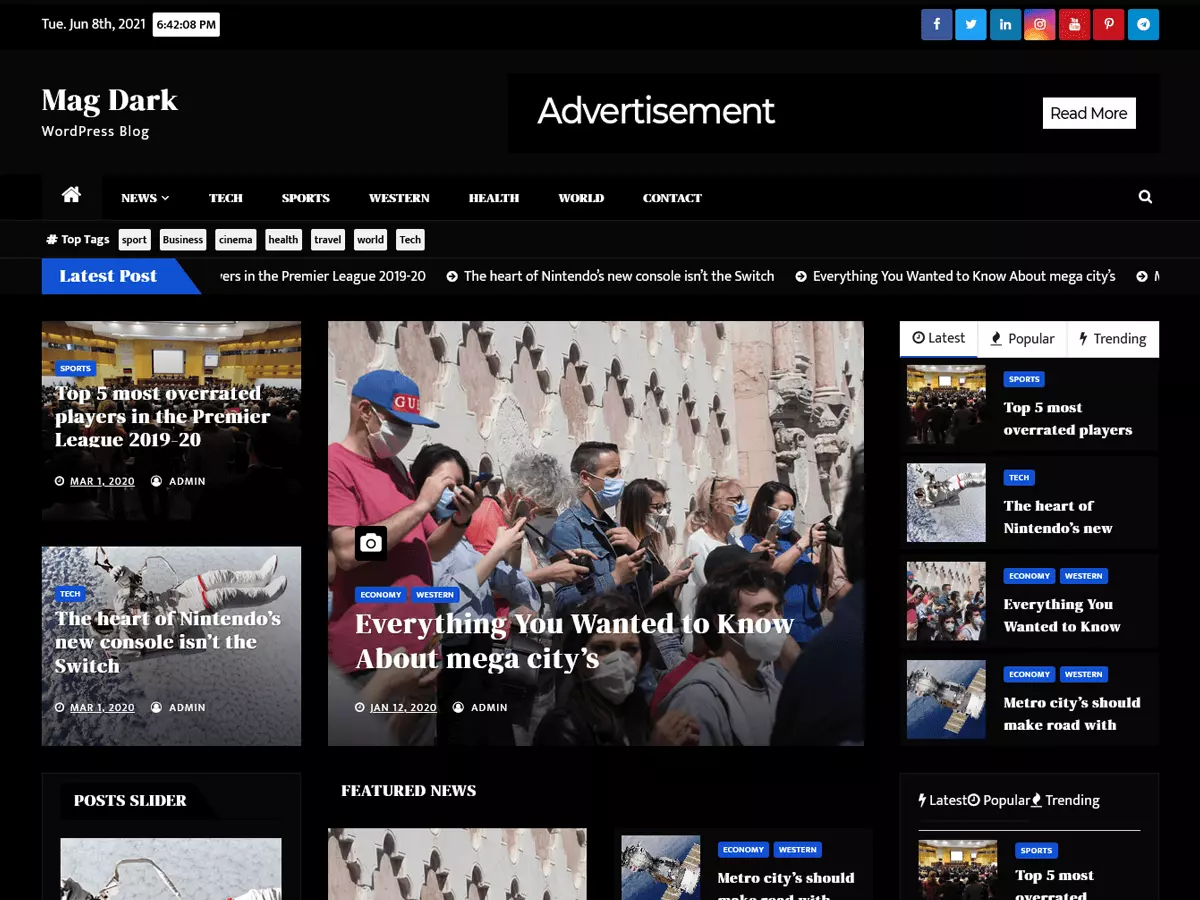The image size is (1200, 900).
Task: Click the search magnifier icon in navbar
Action: tap(1145, 197)
